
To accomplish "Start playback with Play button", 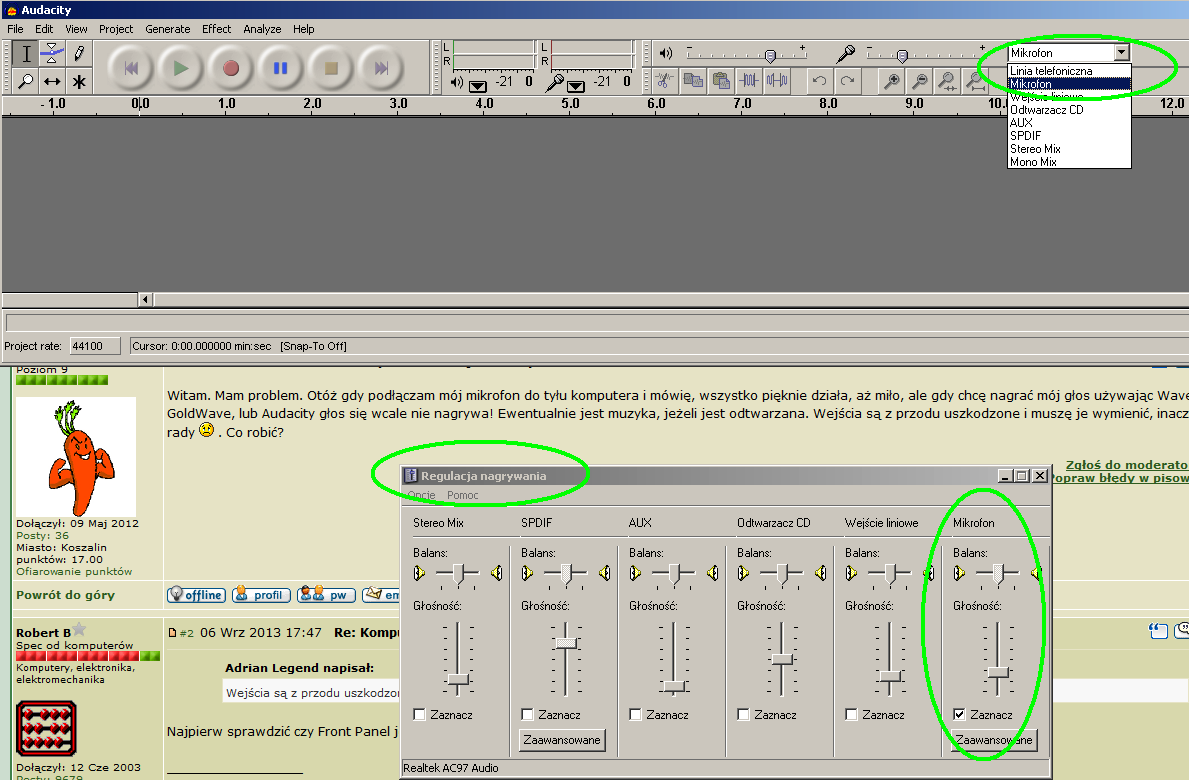I will 181,68.
